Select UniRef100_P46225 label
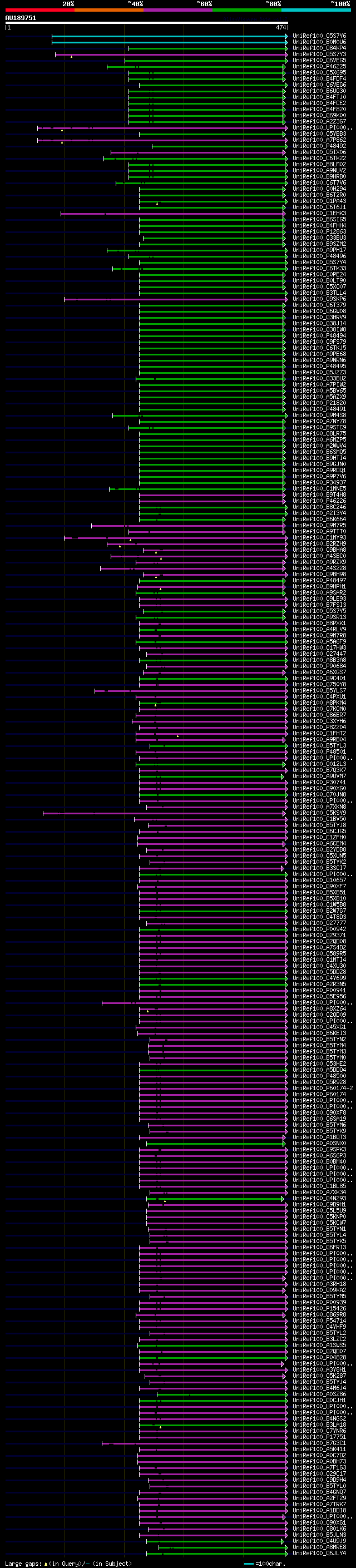Screen dimensions: 356x1568 [319, 66]
